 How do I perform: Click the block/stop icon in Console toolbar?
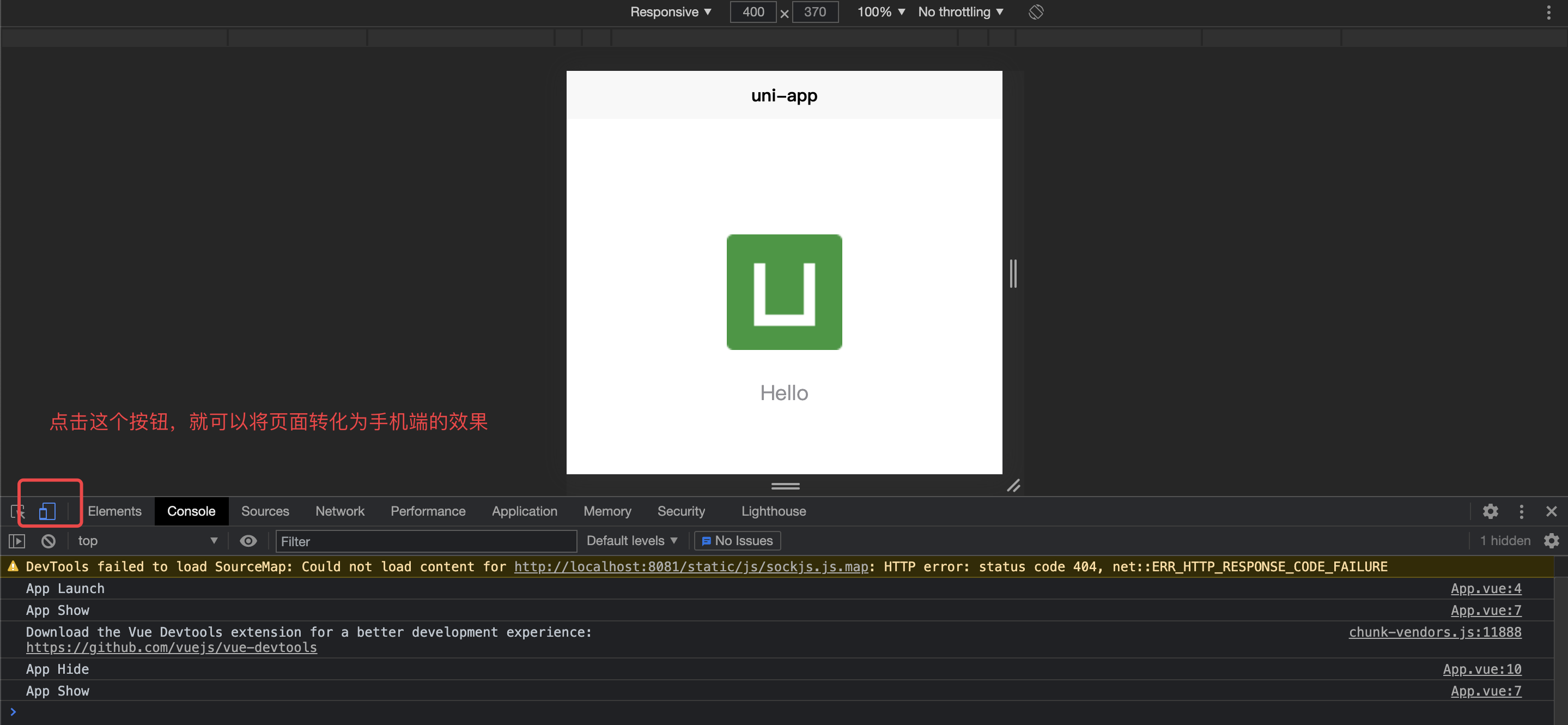[x=47, y=541]
